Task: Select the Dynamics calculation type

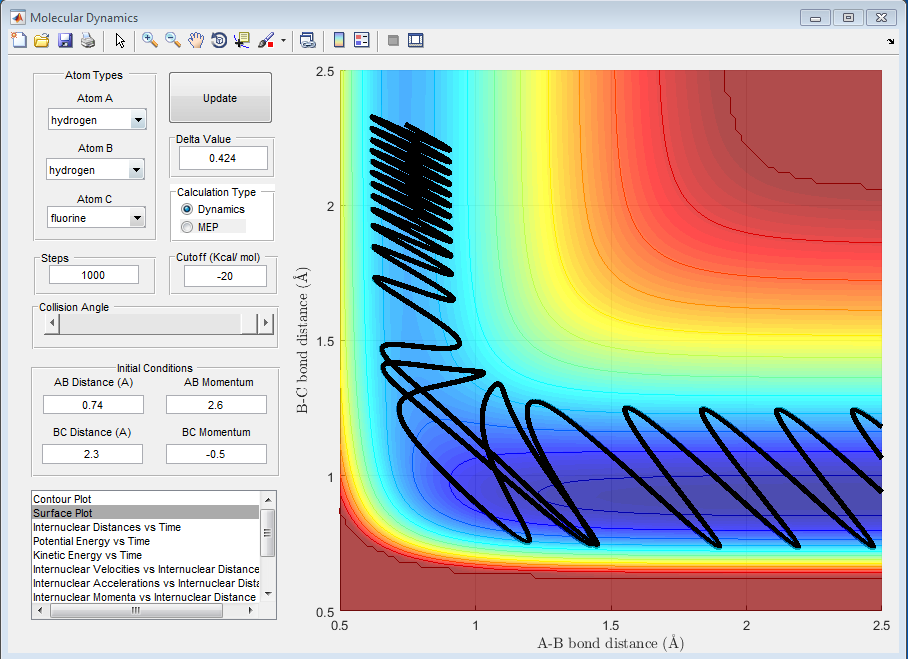Action: [x=187, y=209]
